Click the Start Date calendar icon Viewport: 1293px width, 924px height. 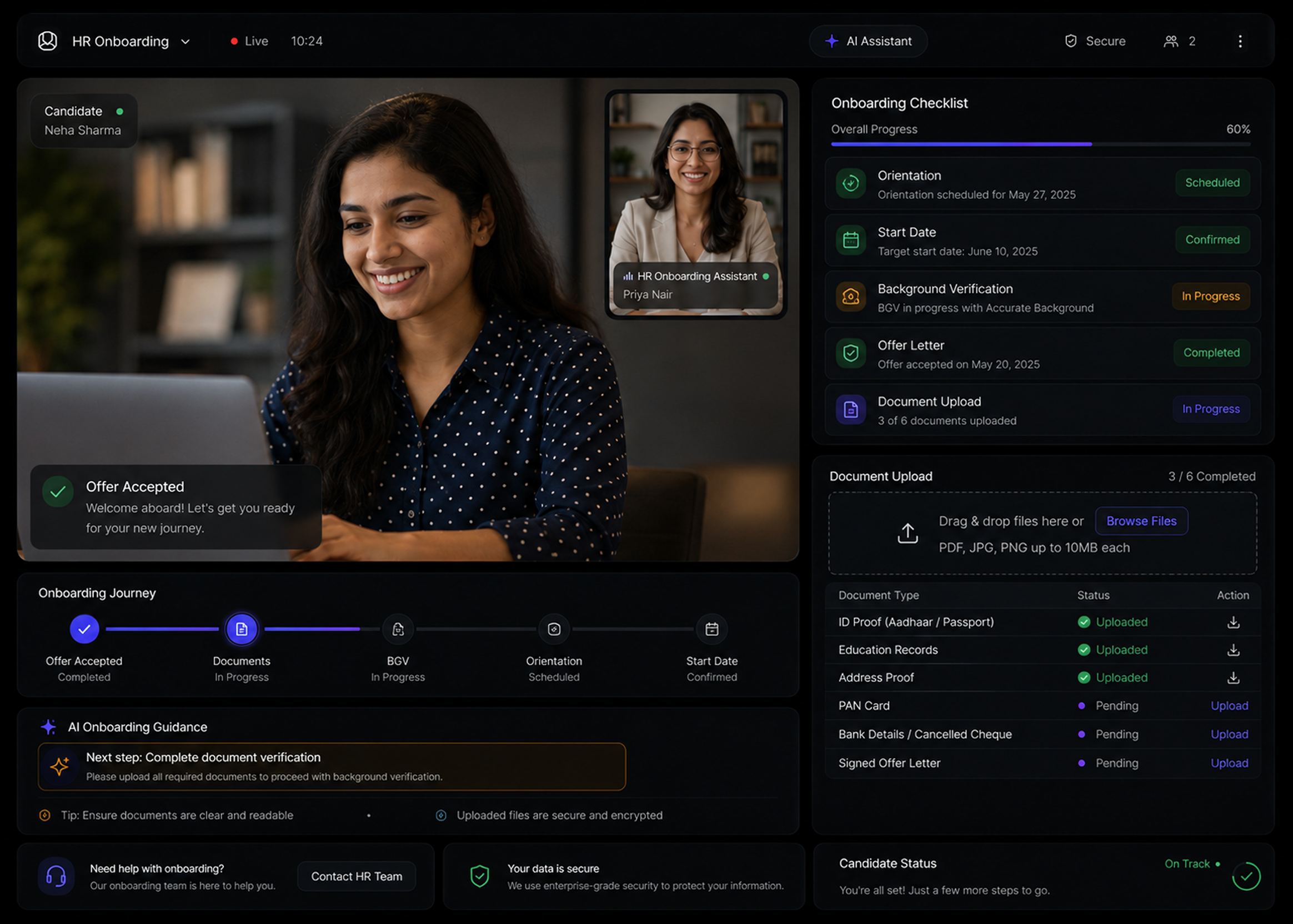point(851,240)
